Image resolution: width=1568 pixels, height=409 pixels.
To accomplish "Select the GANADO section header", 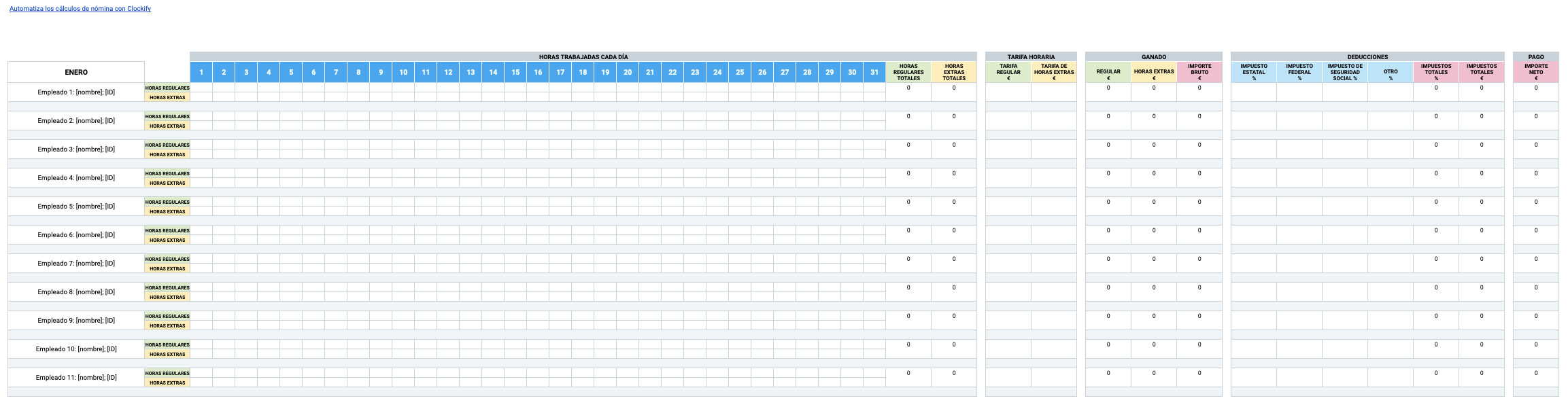I will coord(1154,57).
